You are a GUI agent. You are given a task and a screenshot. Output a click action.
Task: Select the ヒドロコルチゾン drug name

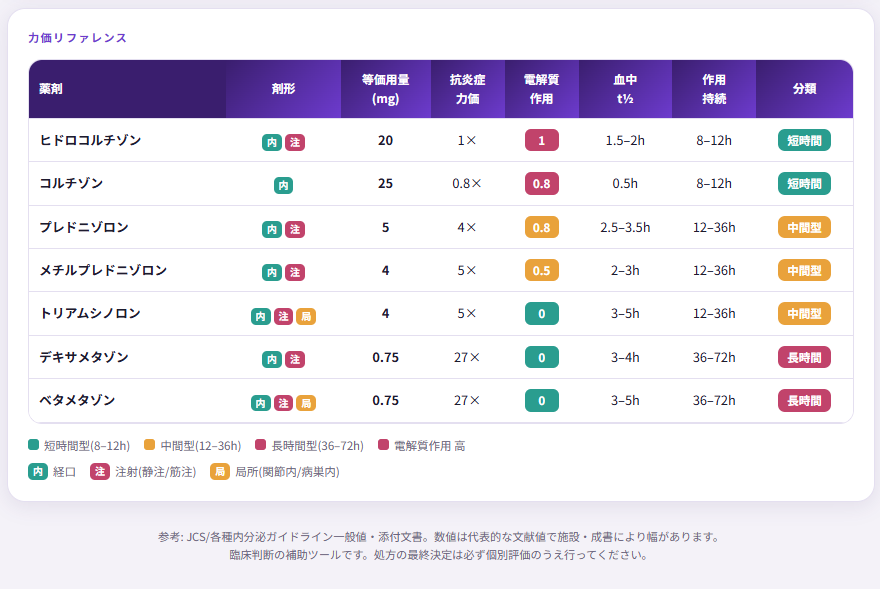90,140
